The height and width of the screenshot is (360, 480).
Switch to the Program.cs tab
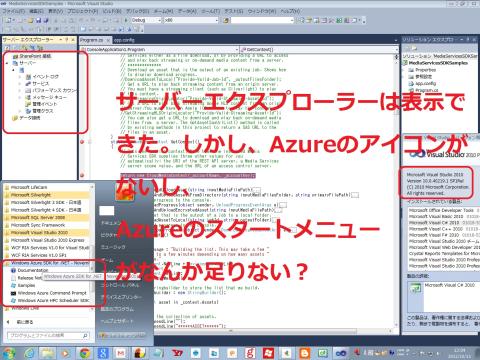[x=92, y=40]
